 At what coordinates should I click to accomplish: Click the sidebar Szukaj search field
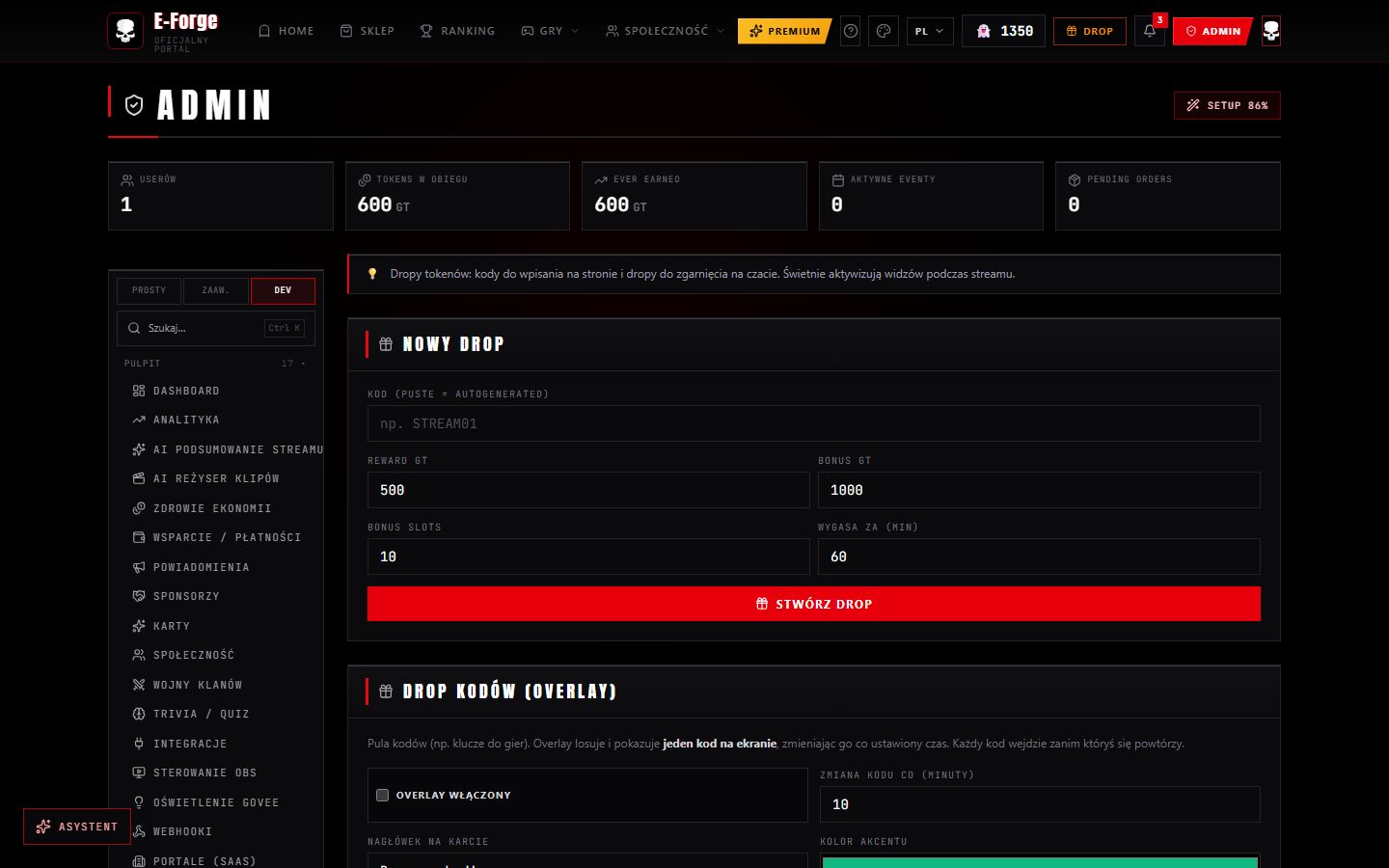[216, 328]
